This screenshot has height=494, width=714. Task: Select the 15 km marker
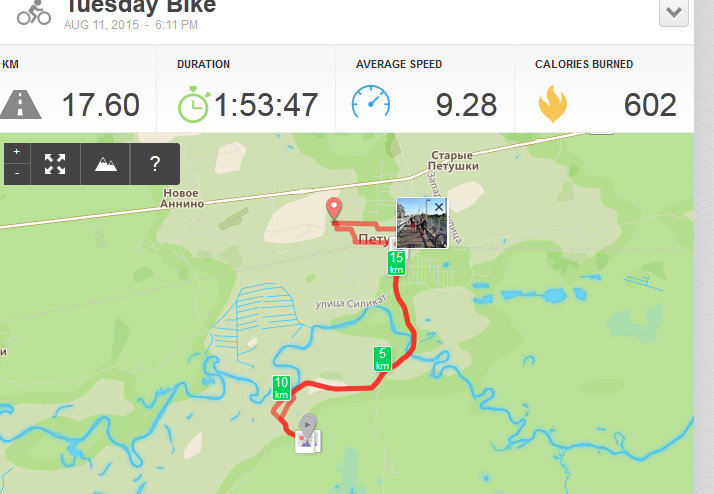pyautogui.click(x=396, y=263)
